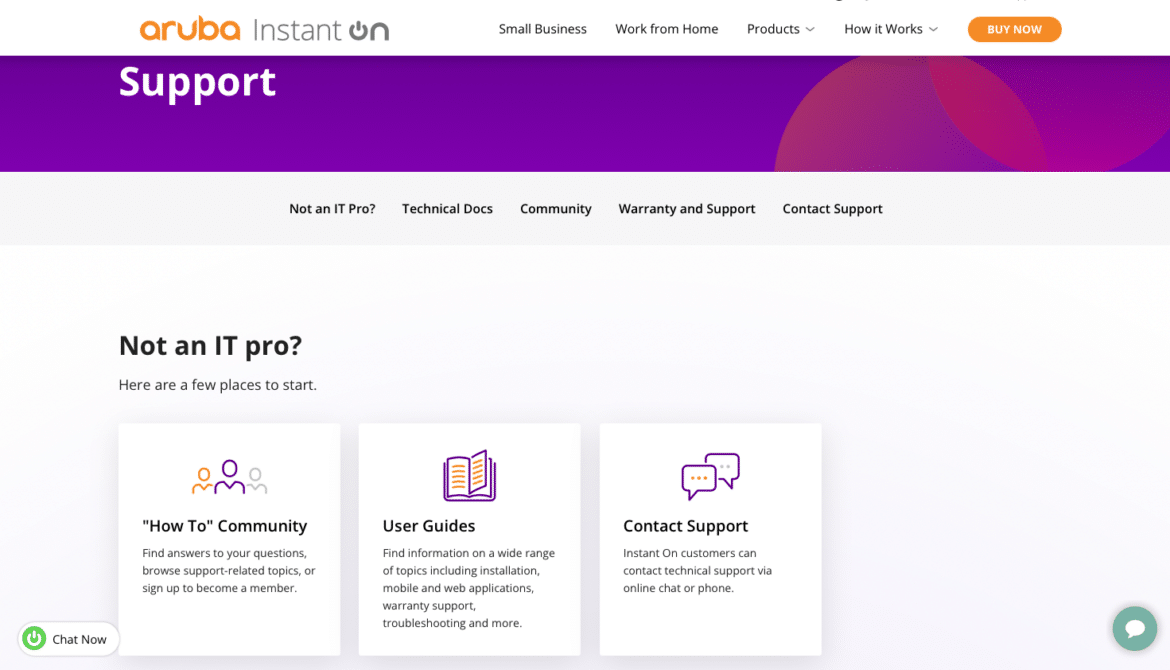Click the Contact Support speech bubbles icon

point(710,476)
